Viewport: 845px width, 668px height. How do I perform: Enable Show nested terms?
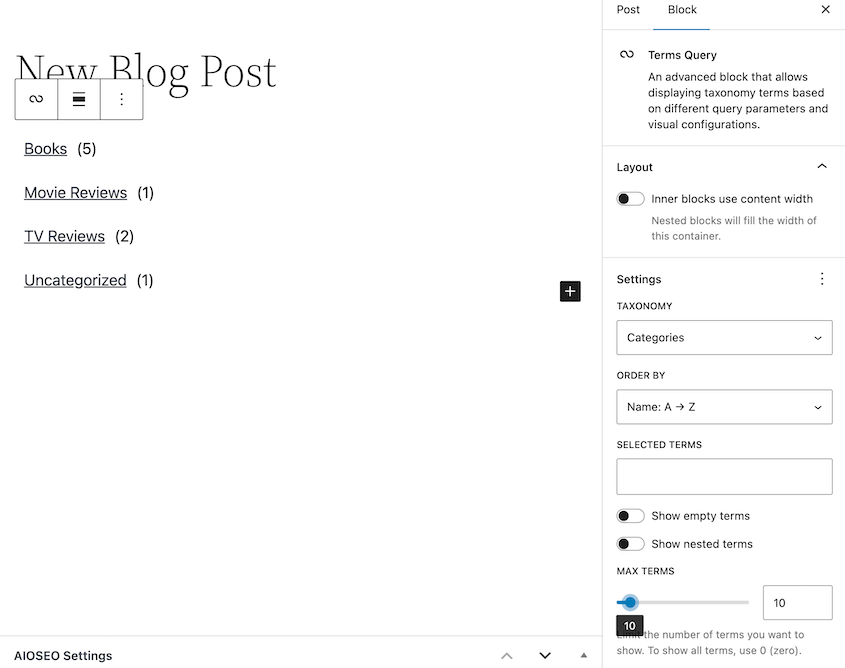(630, 543)
